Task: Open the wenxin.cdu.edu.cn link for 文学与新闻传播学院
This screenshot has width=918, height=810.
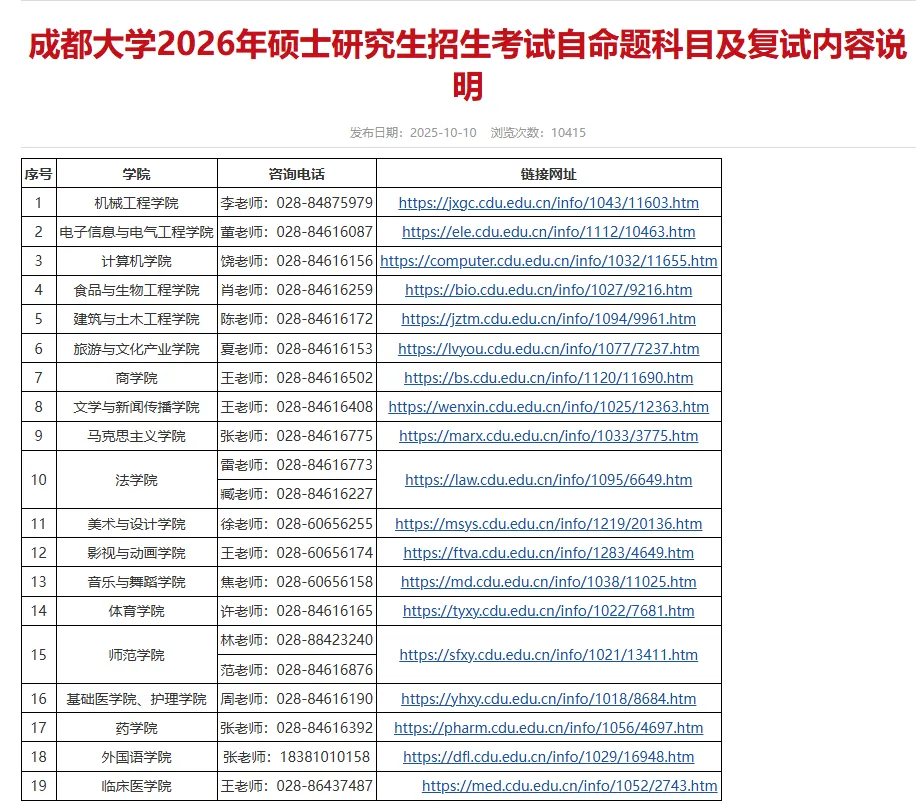Action: 549,407
